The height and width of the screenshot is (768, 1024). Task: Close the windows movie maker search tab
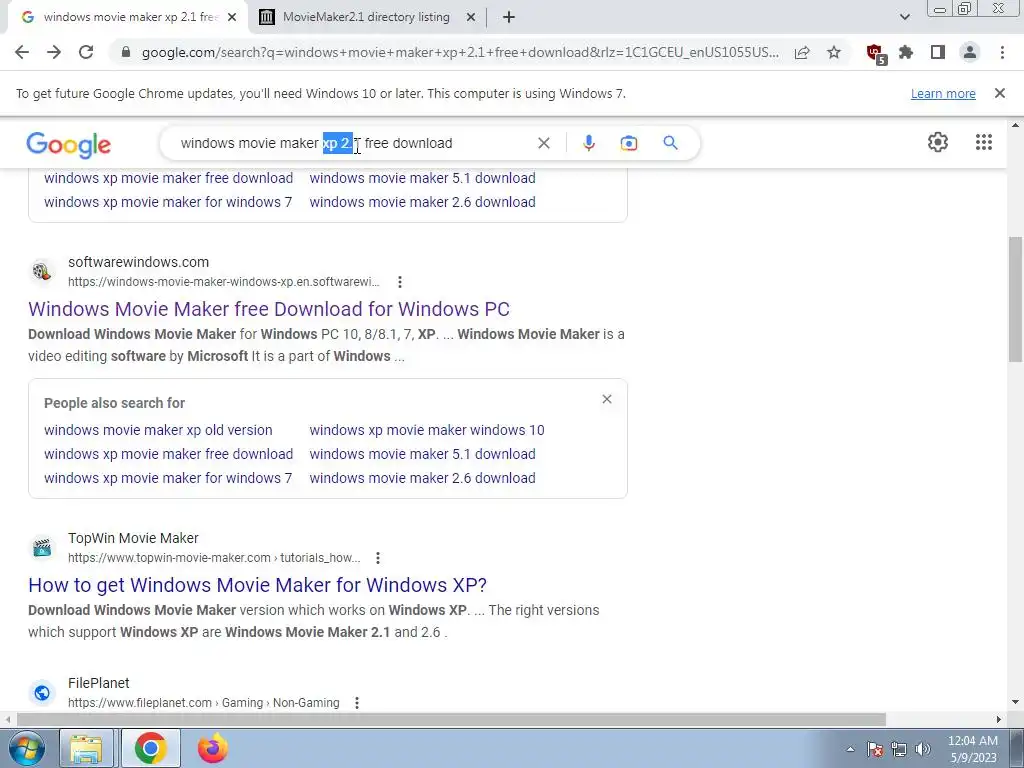232,17
